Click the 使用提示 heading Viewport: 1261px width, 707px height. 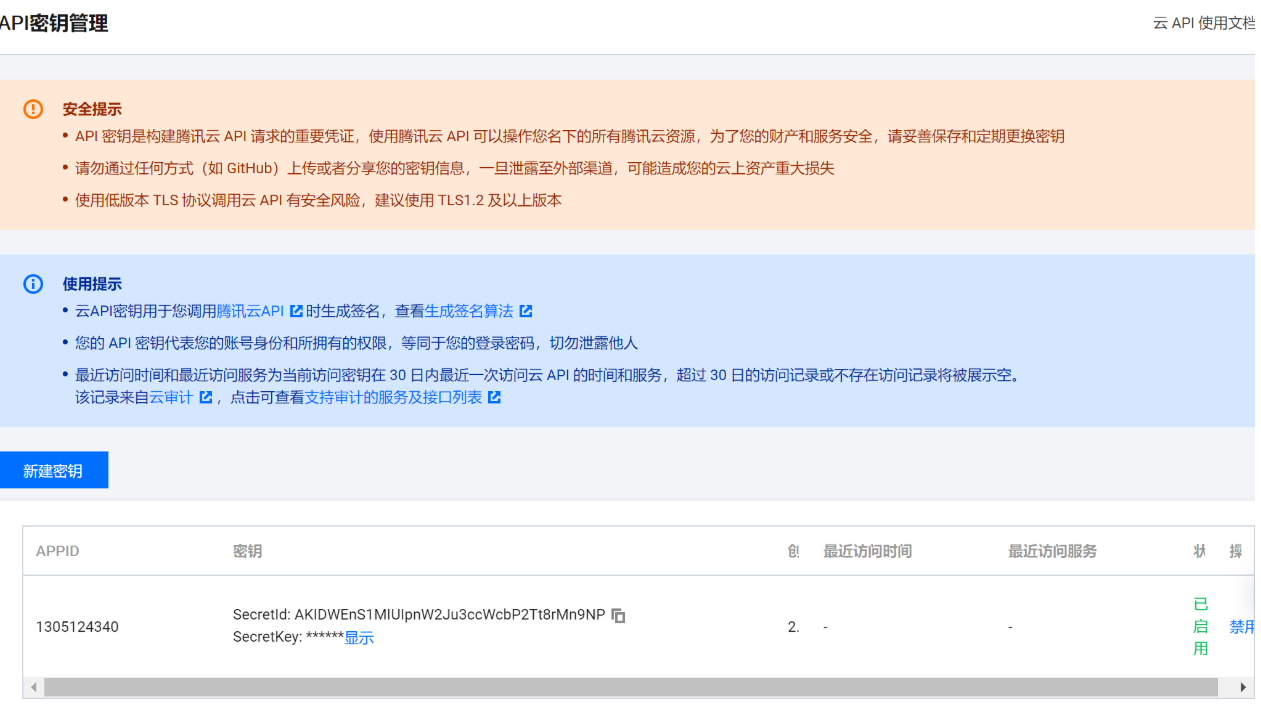pyautogui.click(x=92, y=284)
